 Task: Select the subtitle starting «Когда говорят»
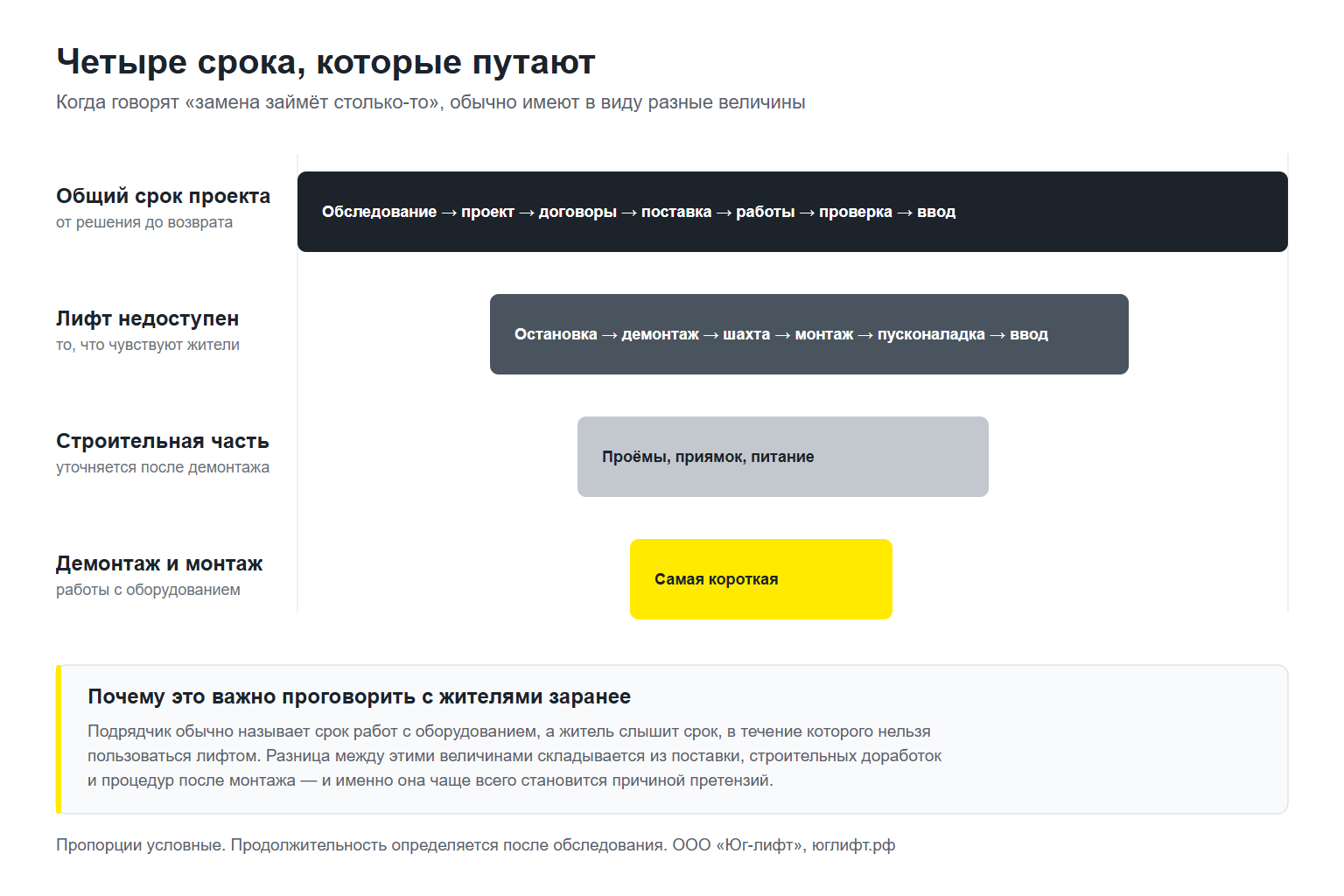pyautogui.click(x=430, y=102)
